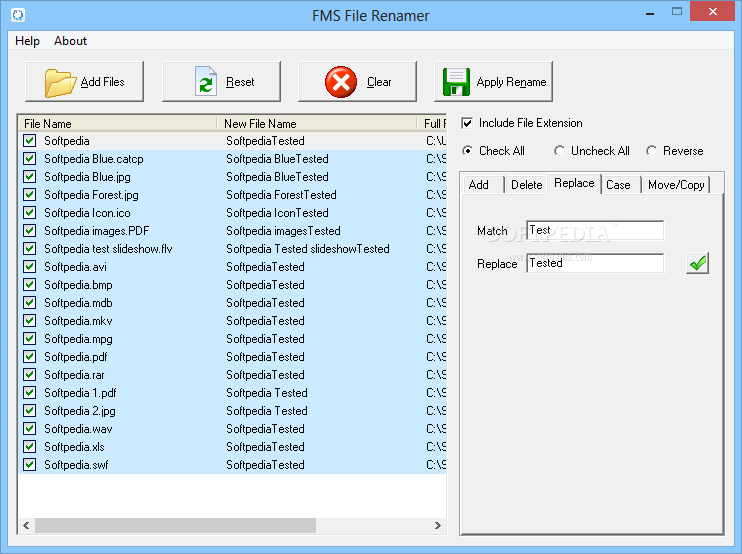Click the Add Files folder icon
The height and width of the screenshot is (554, 742).
click(61, 83)
